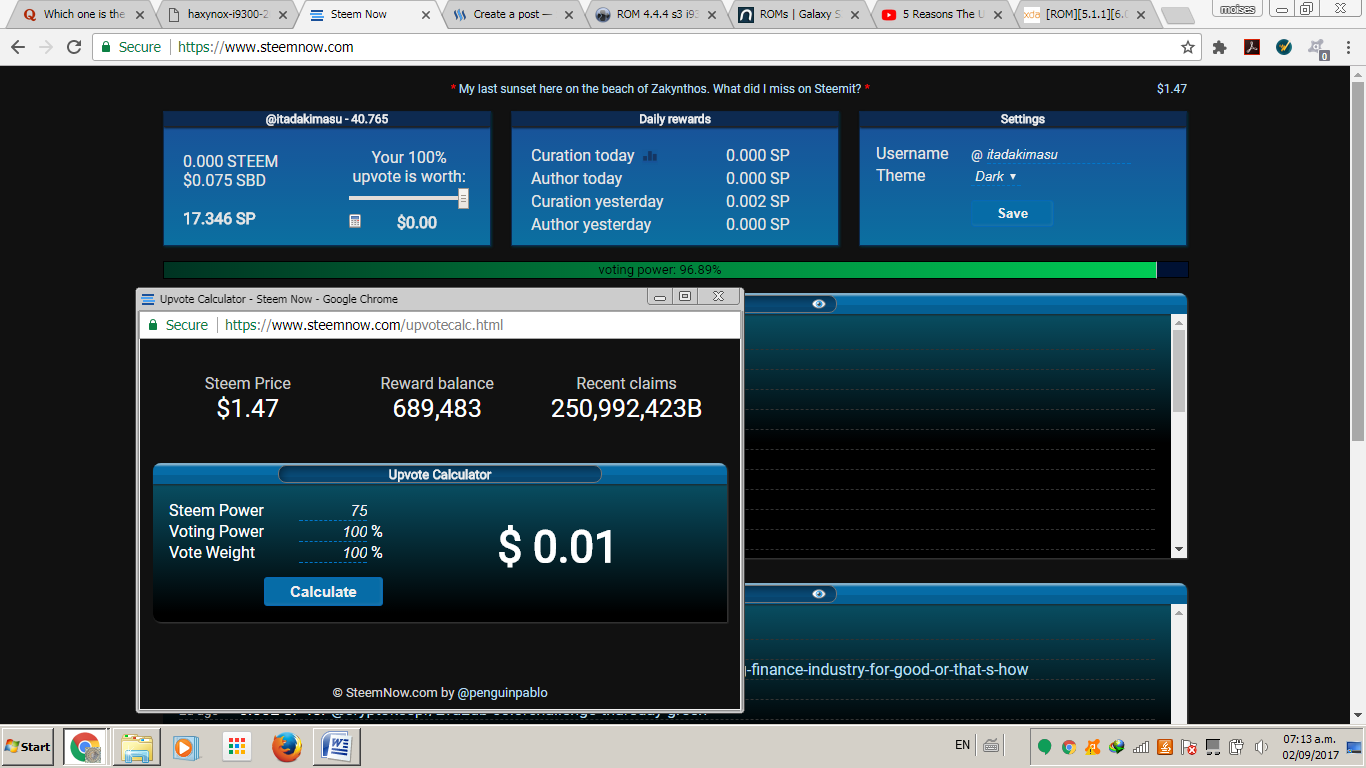Switch to the haxynox-i9300 tab
1366x768 pixels.
tap(227, 15)
